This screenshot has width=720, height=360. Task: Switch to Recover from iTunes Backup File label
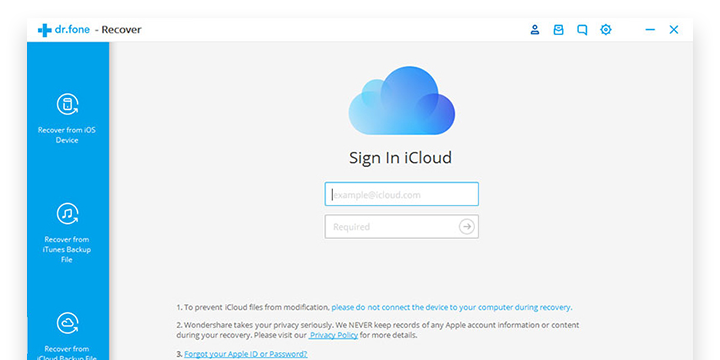coord(67,249)
